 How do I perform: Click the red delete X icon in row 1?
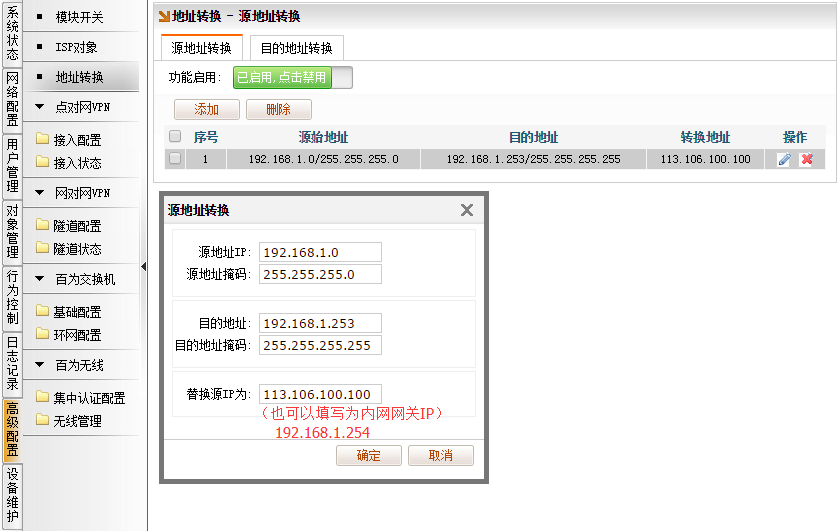tap(806, 159)
